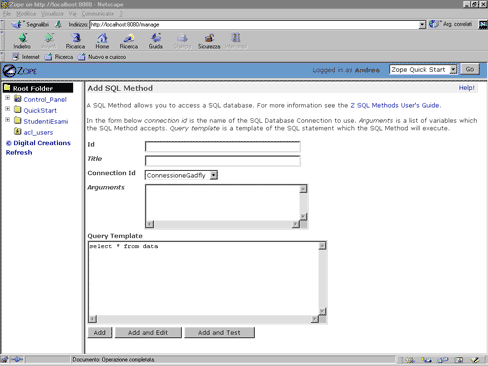The image size is (488, 366).
Task: Click the acl_users icon in tree
Action: pyautogui.click(x=18, y=132)
